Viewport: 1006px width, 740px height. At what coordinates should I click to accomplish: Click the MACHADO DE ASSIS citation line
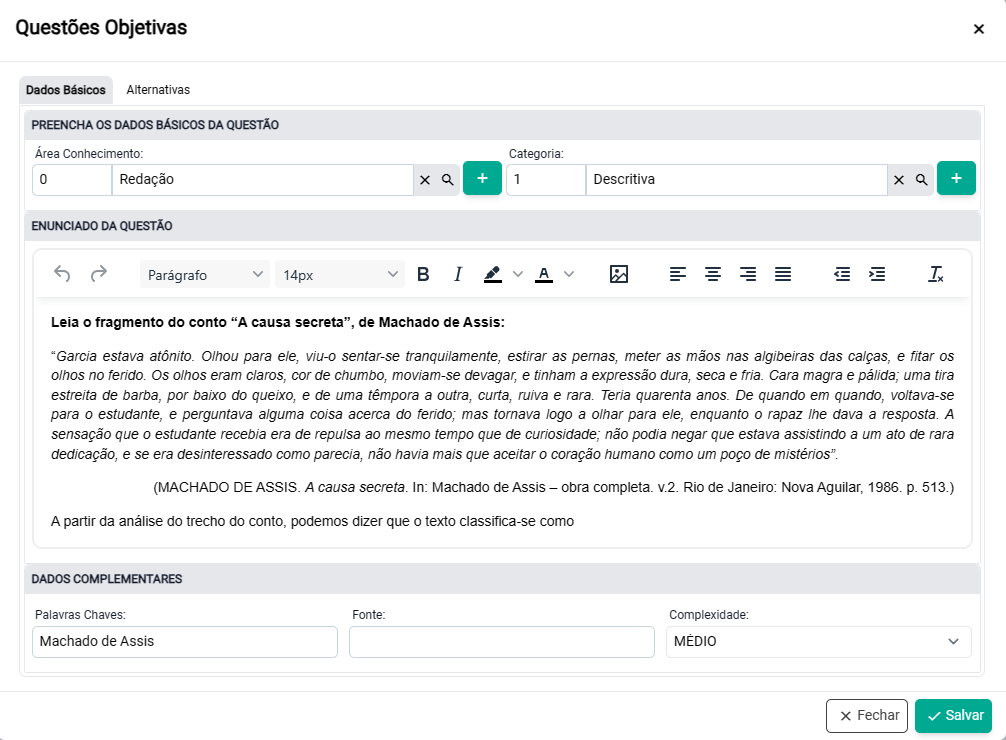tap(554, 488)
